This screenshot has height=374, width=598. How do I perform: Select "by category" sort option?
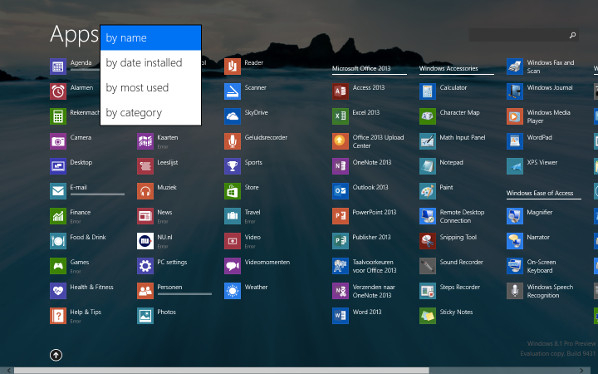tap(151, 112)
